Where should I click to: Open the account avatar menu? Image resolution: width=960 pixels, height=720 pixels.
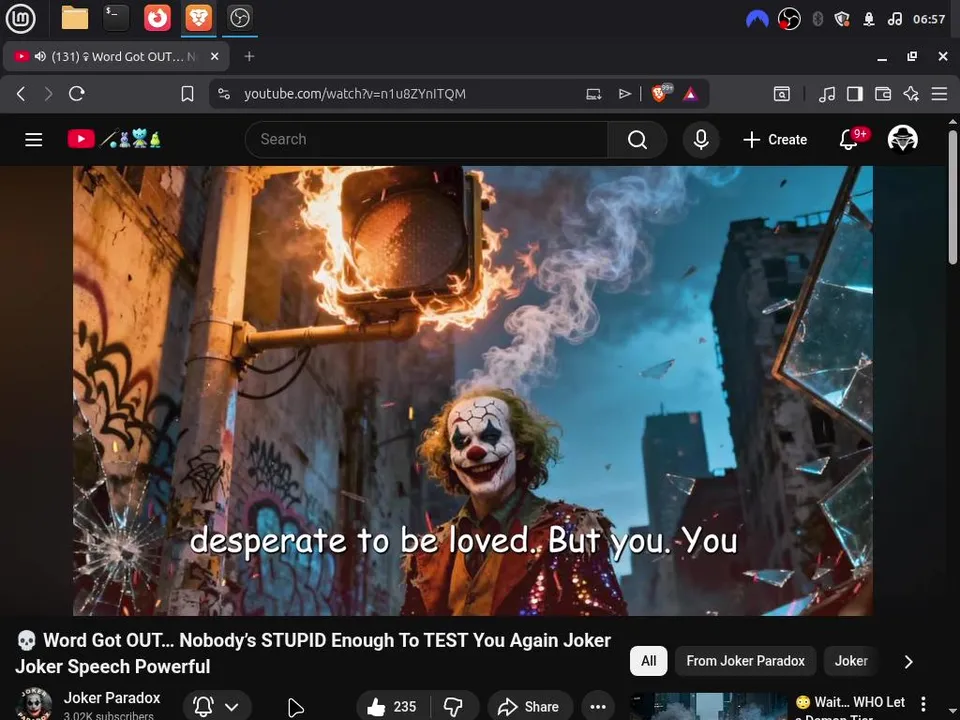click(902, 139)
